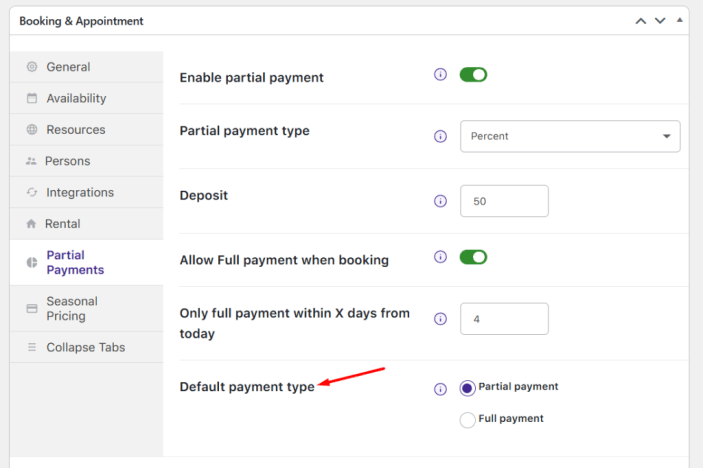Click info icon beside Deposit
This screenshot has width=703, height=468.
pyautogui.click(x=440, y=201)
